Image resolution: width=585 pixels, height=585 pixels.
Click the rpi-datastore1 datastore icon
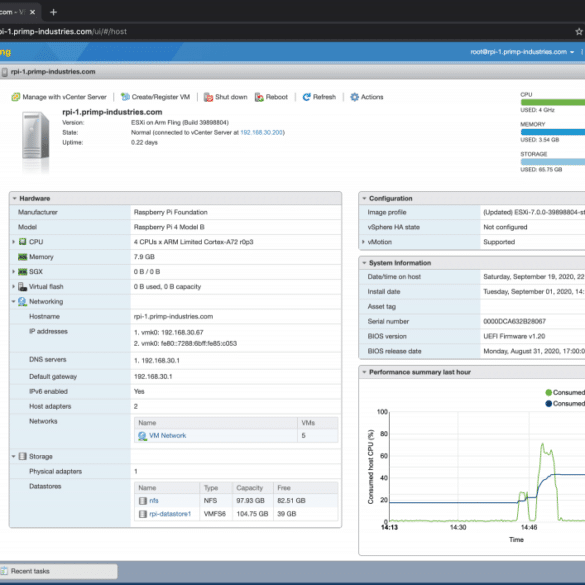coord(143,514)
